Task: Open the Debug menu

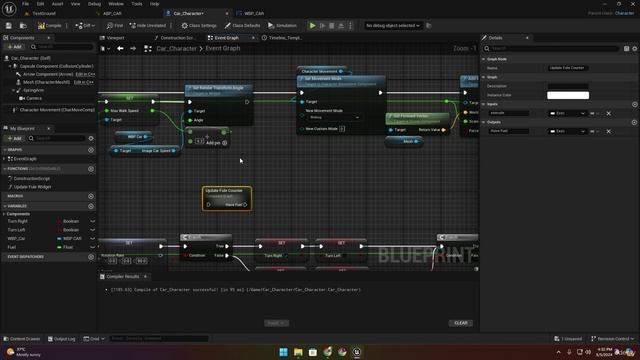Action: (x=94, y=4)
